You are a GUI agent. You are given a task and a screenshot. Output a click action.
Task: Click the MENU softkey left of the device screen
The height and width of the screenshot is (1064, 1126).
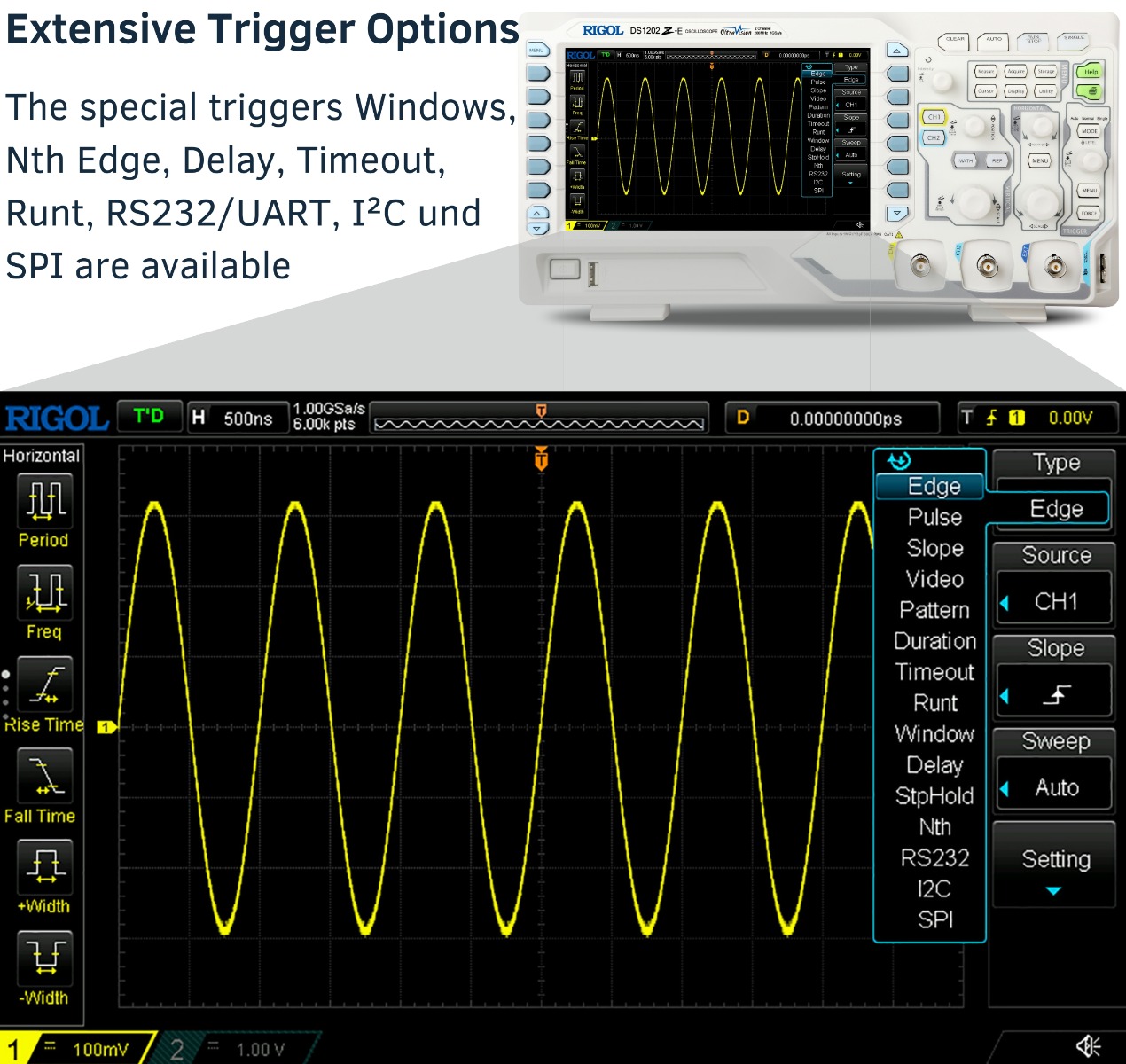[537, 51]
